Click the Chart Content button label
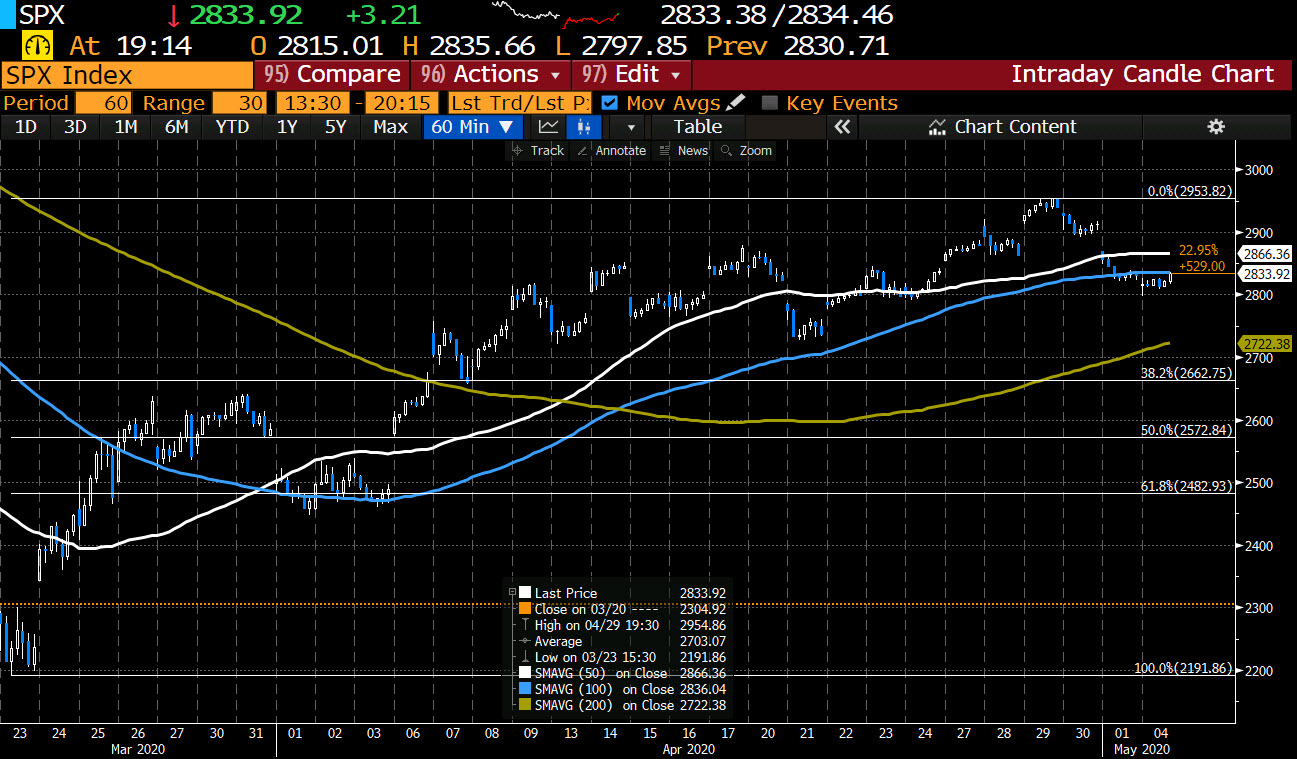1297x759 pixels. point(1015,127)
